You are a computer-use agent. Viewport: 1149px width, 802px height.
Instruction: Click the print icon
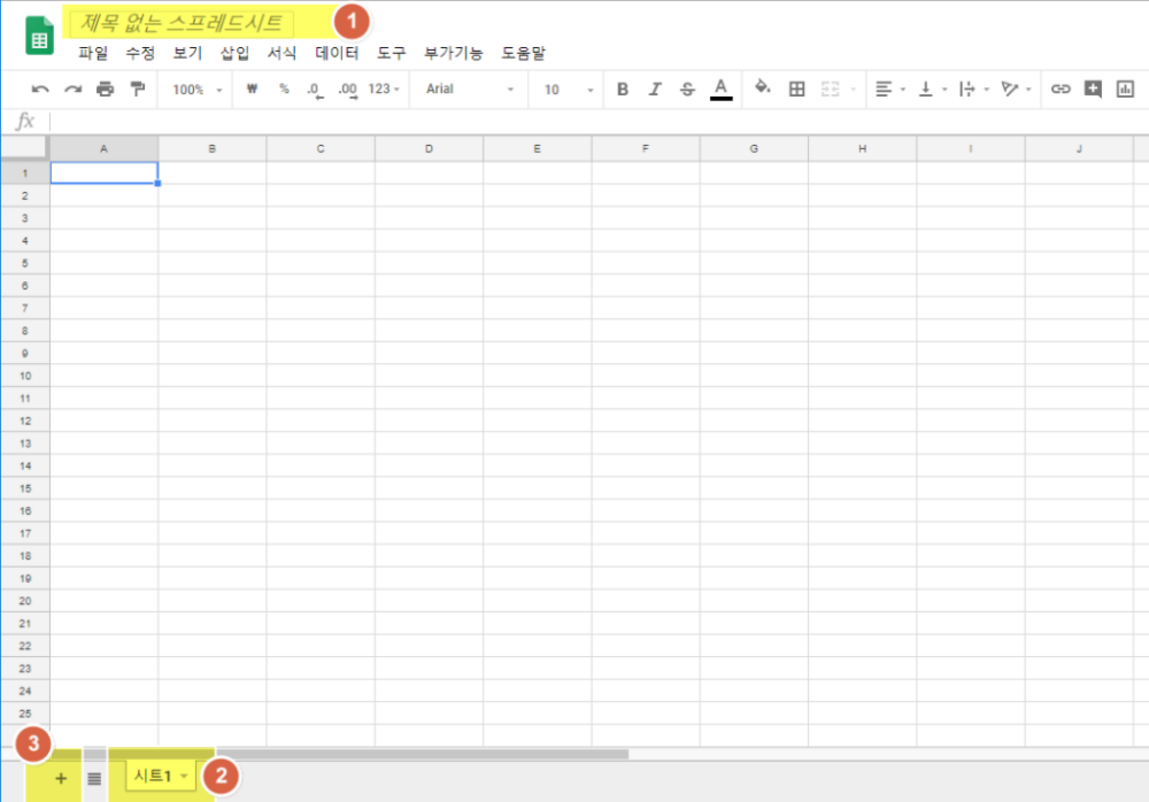105,89
